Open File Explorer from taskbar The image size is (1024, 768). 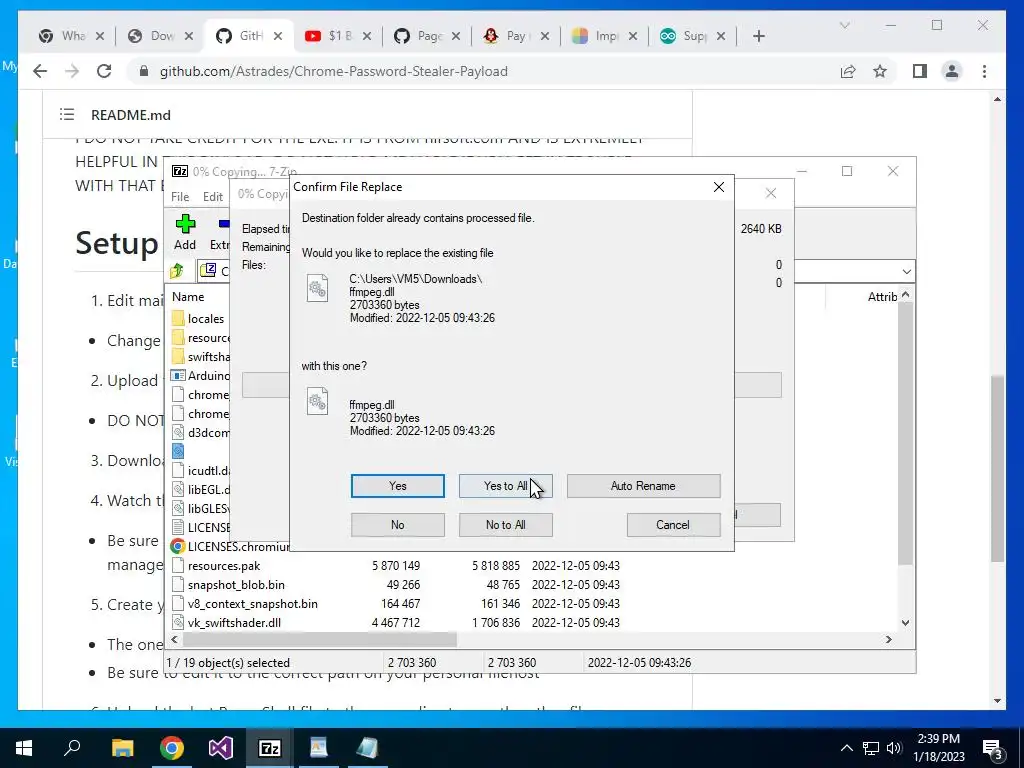(x=122, y=748)
